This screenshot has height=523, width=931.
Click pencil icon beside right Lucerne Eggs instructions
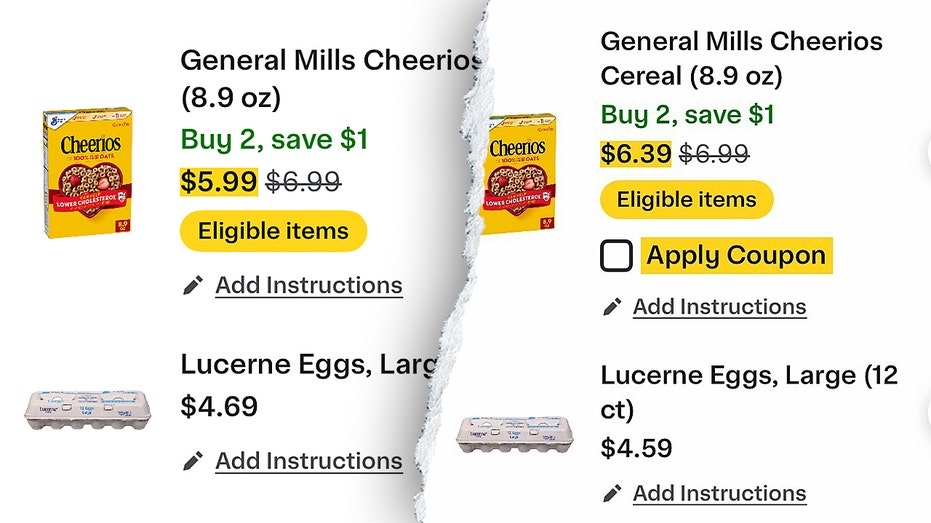click(x=612, y=493)
